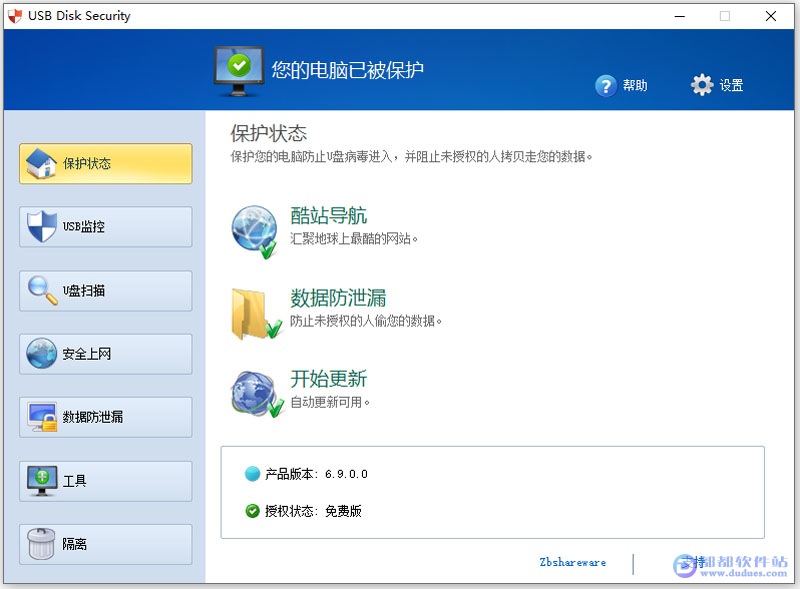Click the earth icon beside 开始更新
The height and width of the screenshot is (589, 800).
tap(257, 394)
